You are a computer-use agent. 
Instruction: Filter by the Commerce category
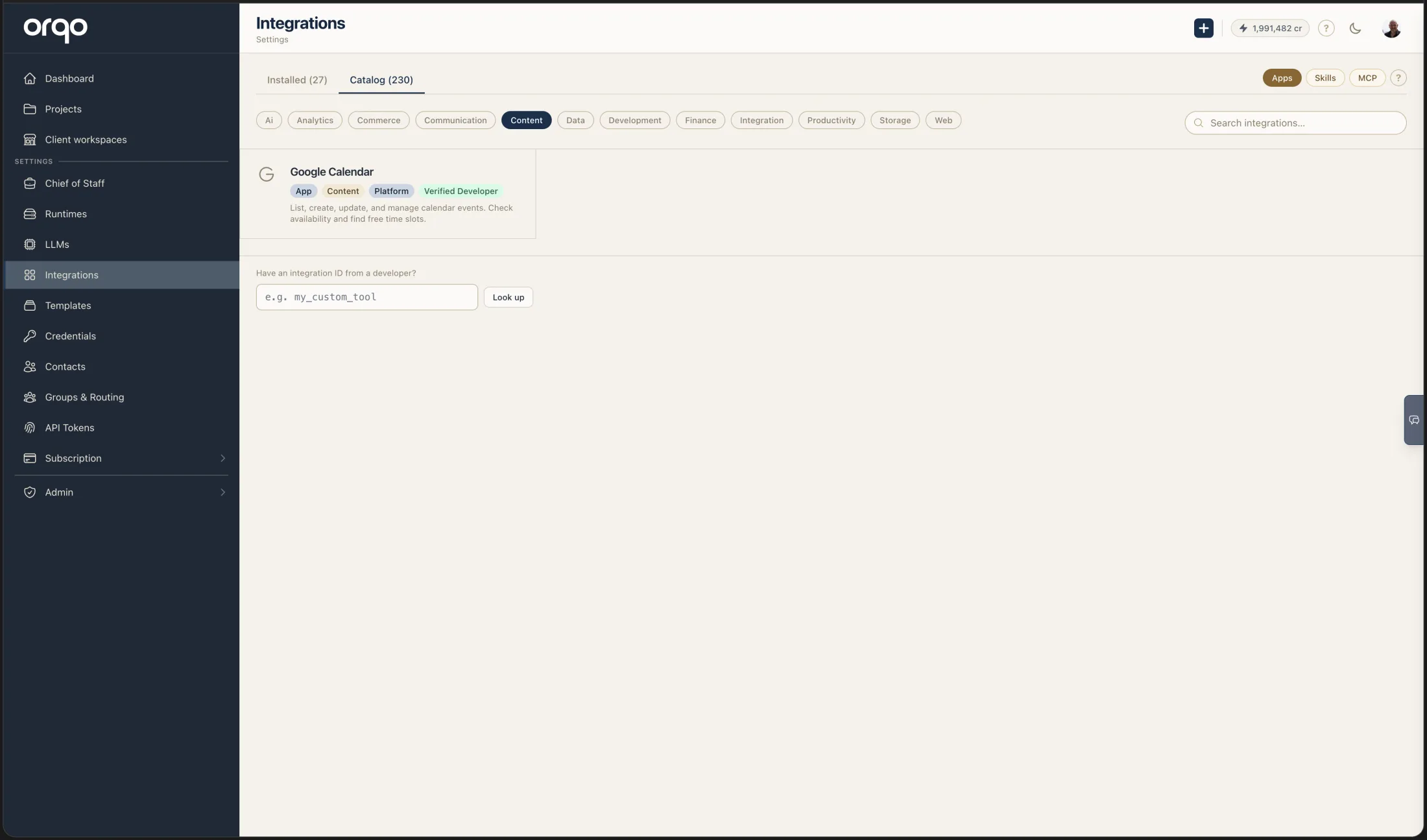pos(379,120)
